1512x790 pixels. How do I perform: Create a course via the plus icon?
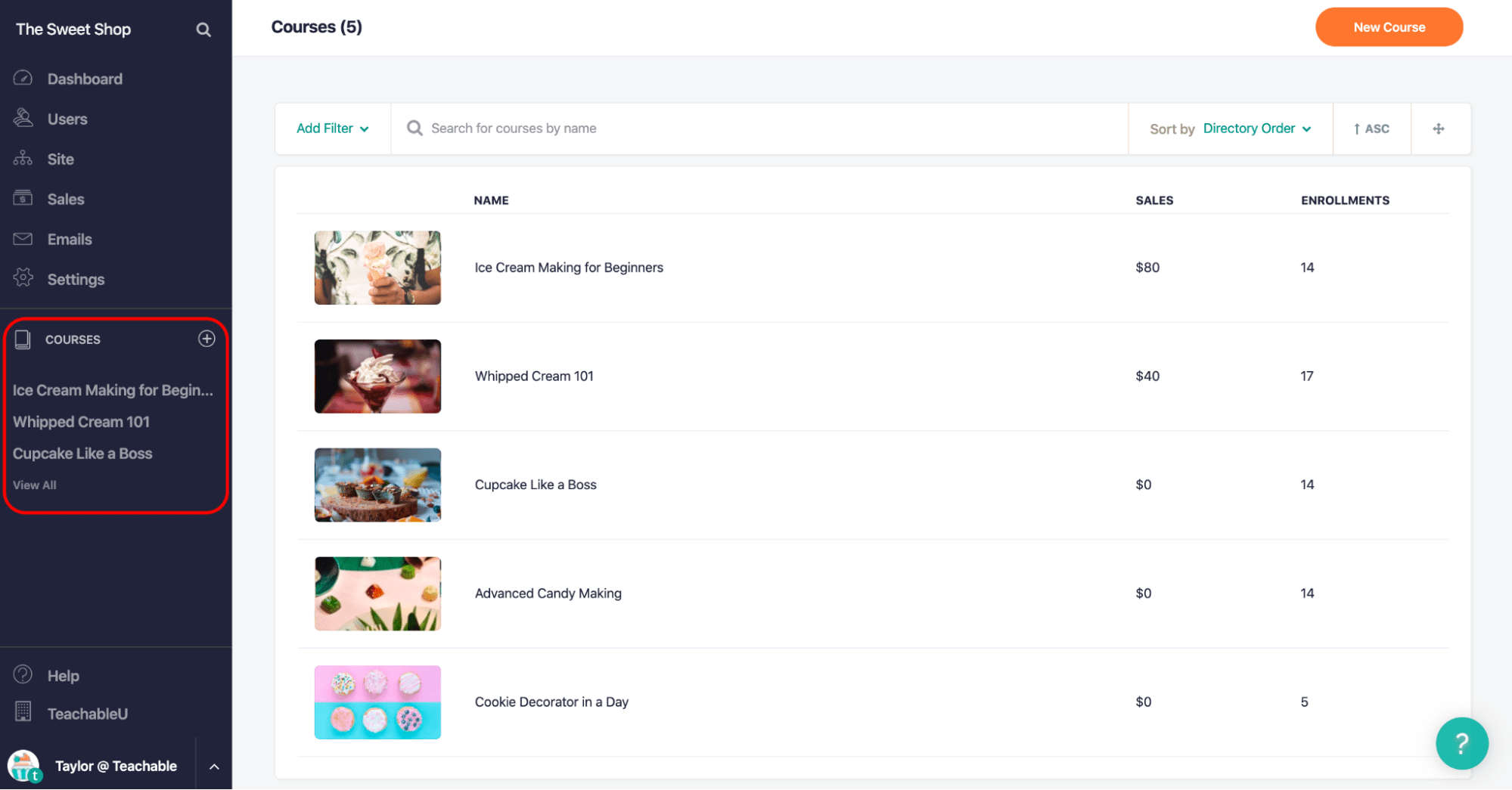[206, 339]
